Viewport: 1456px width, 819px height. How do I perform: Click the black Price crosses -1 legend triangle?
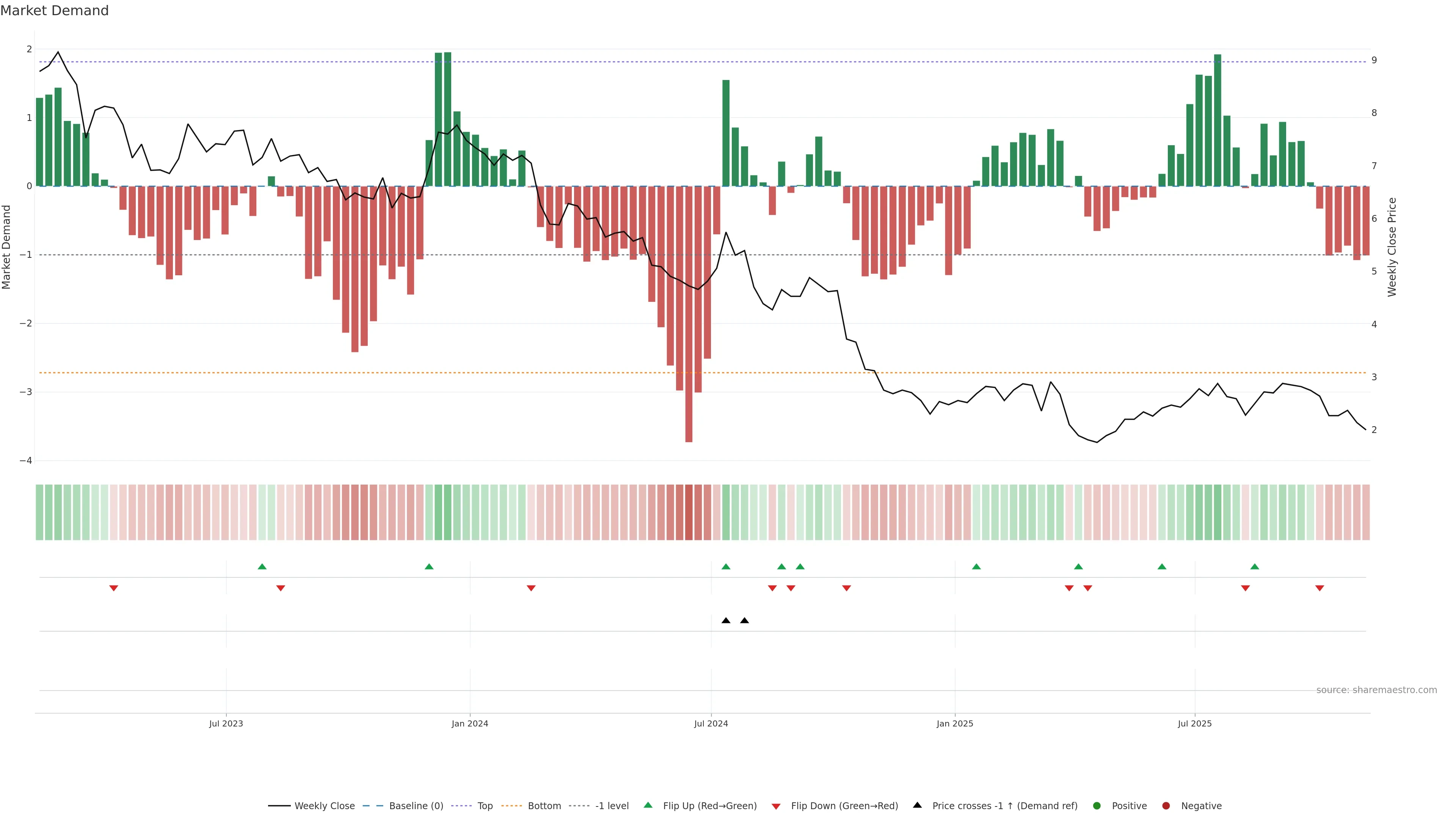pyautogui.click(x=917, y=805)
